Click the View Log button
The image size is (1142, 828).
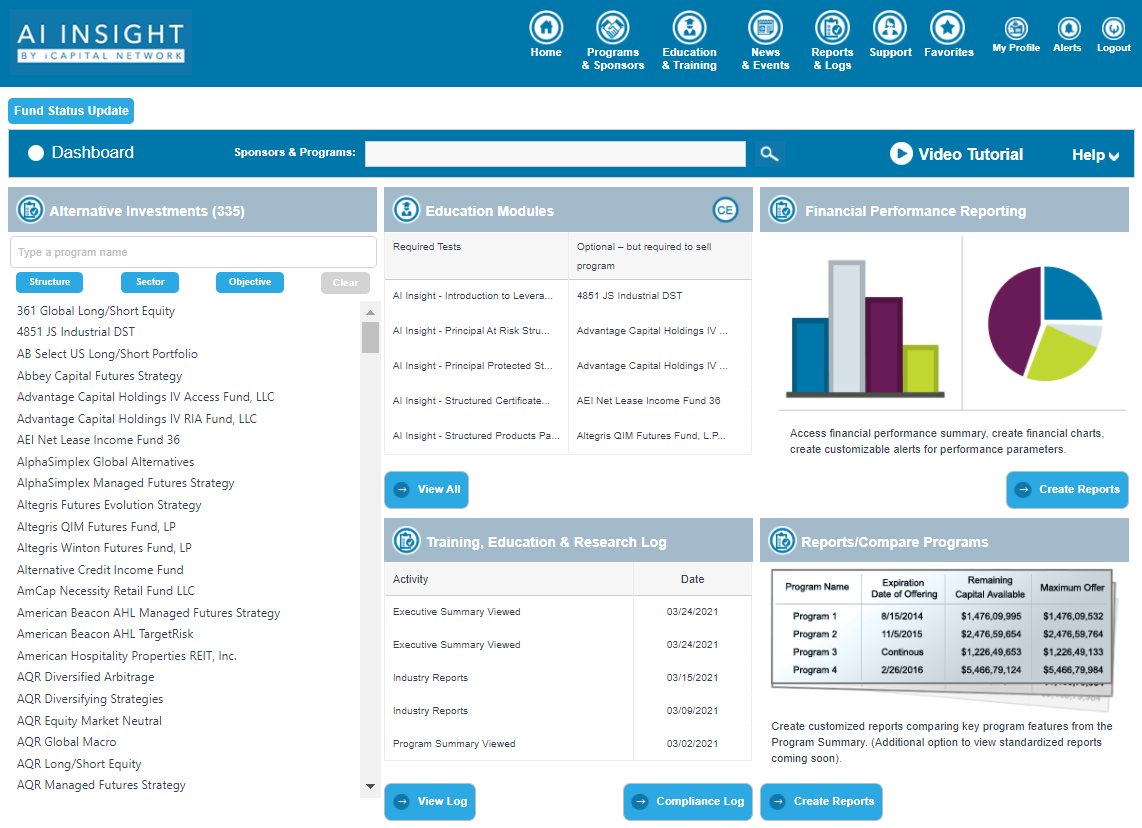point(430,801)
